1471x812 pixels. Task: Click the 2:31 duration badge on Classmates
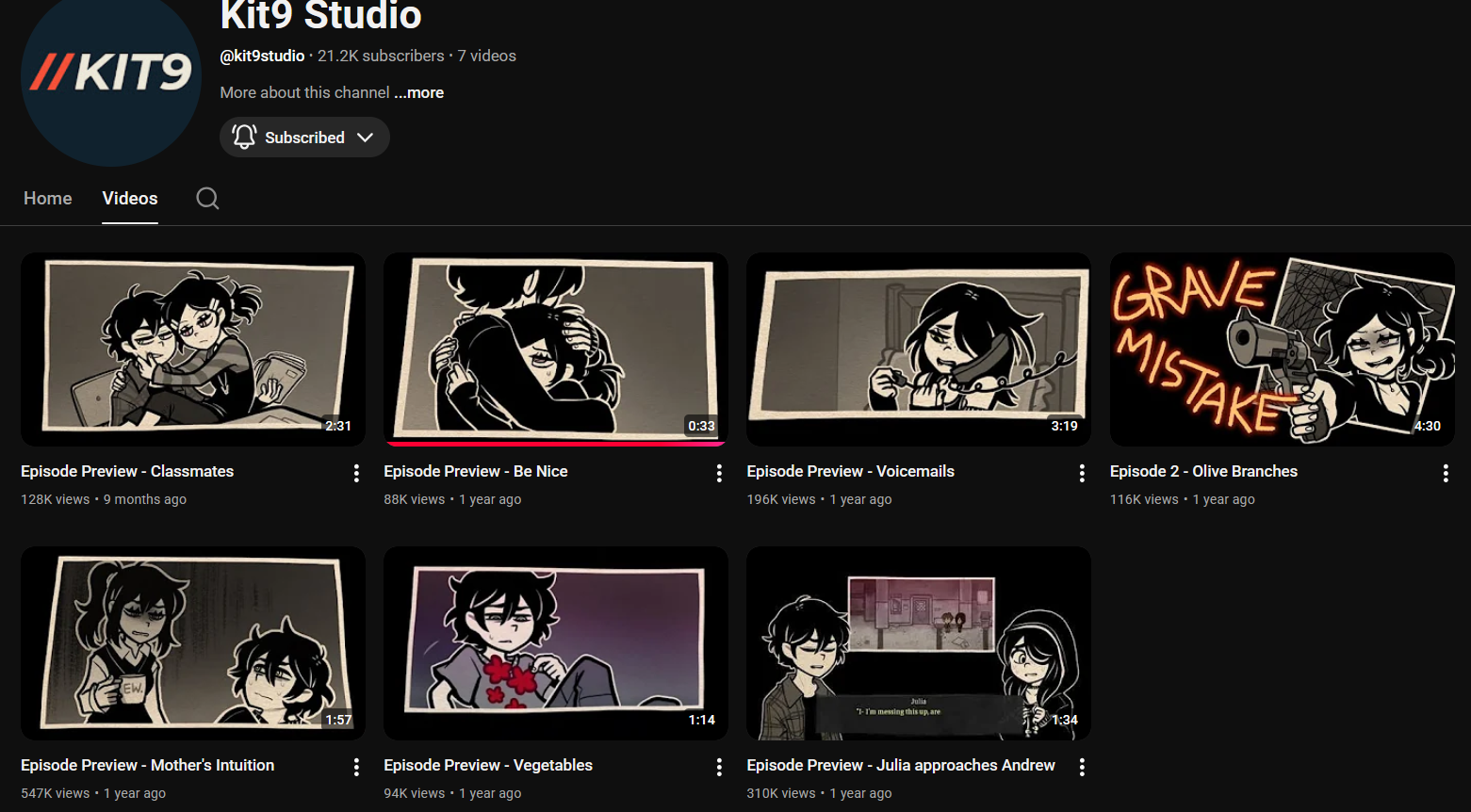click(338, 426)
